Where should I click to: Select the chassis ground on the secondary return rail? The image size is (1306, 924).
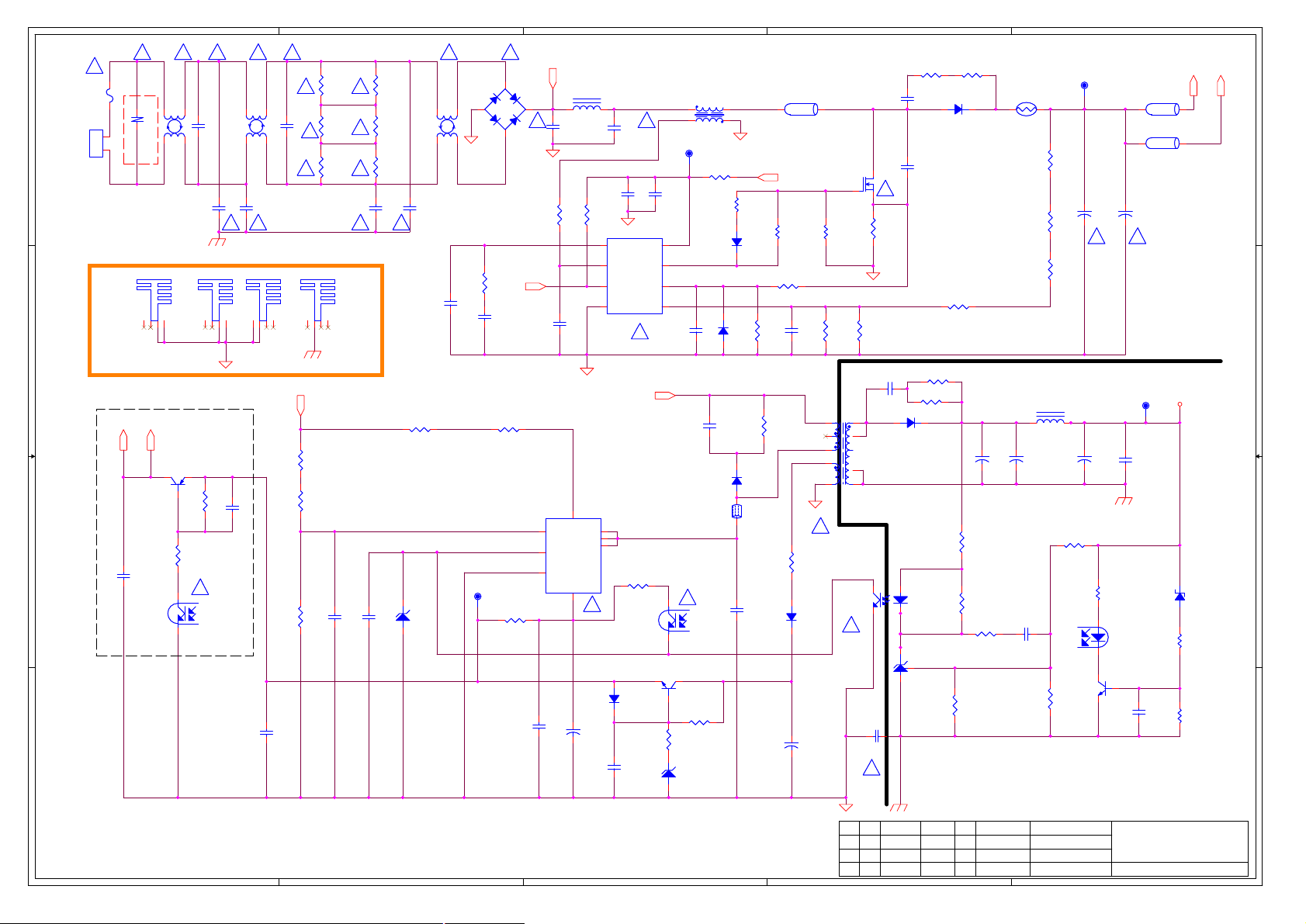click(x=1124, y=500)
